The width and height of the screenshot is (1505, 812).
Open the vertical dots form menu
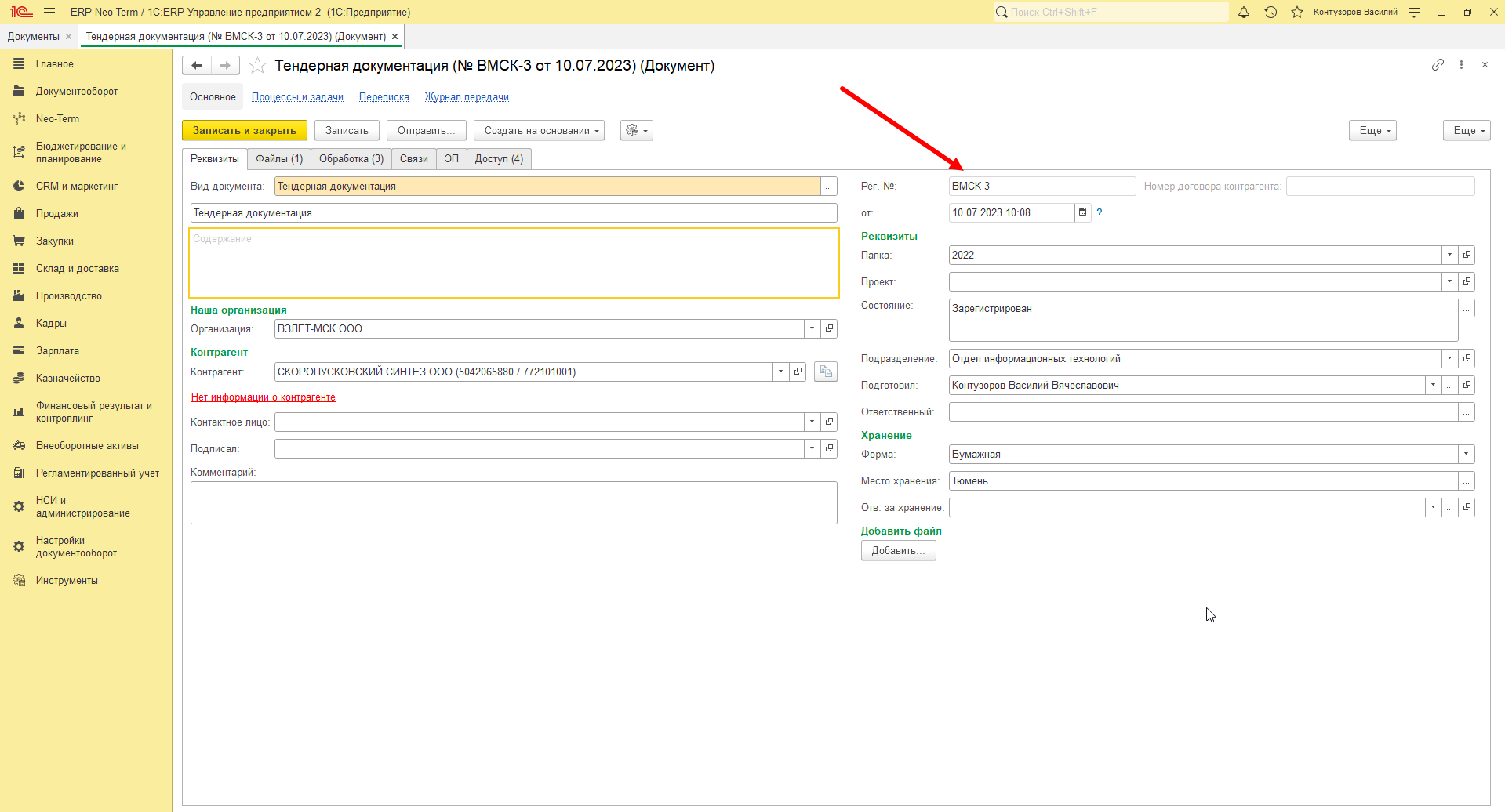[x=1461, y=65]
